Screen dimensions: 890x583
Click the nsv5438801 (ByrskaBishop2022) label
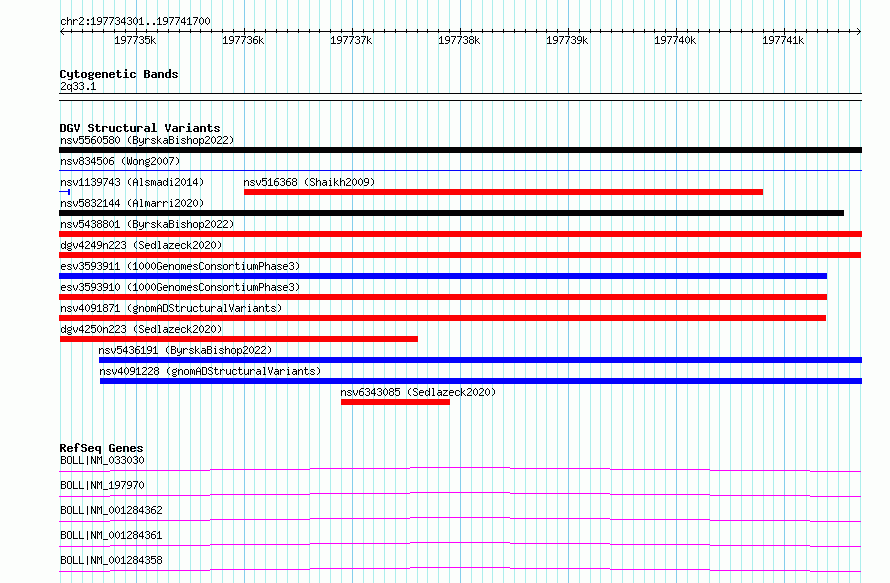tap(147, 224)
